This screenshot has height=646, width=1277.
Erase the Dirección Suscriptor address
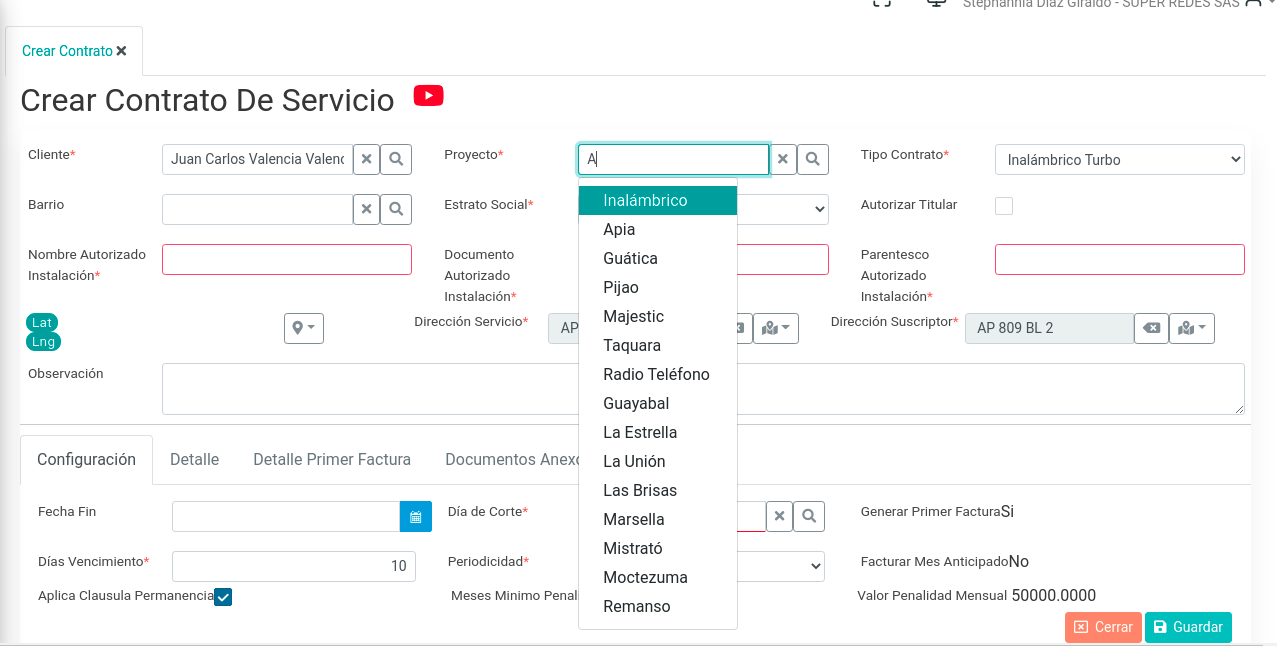1151,328
